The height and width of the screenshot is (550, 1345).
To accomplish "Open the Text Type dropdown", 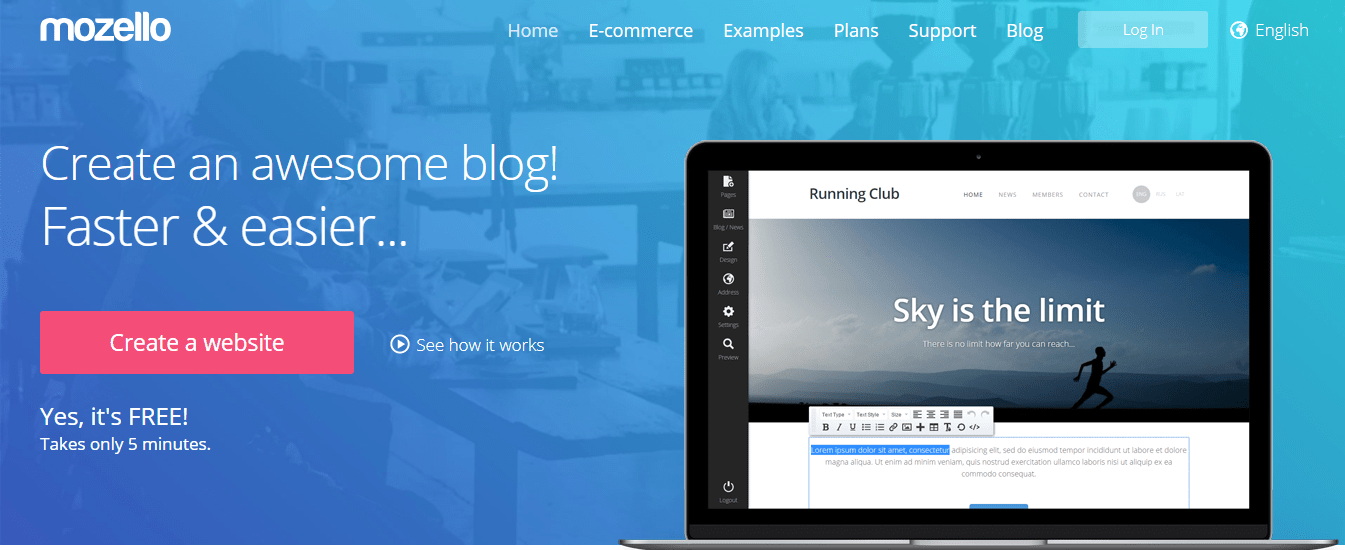I will tap(835, 414).
